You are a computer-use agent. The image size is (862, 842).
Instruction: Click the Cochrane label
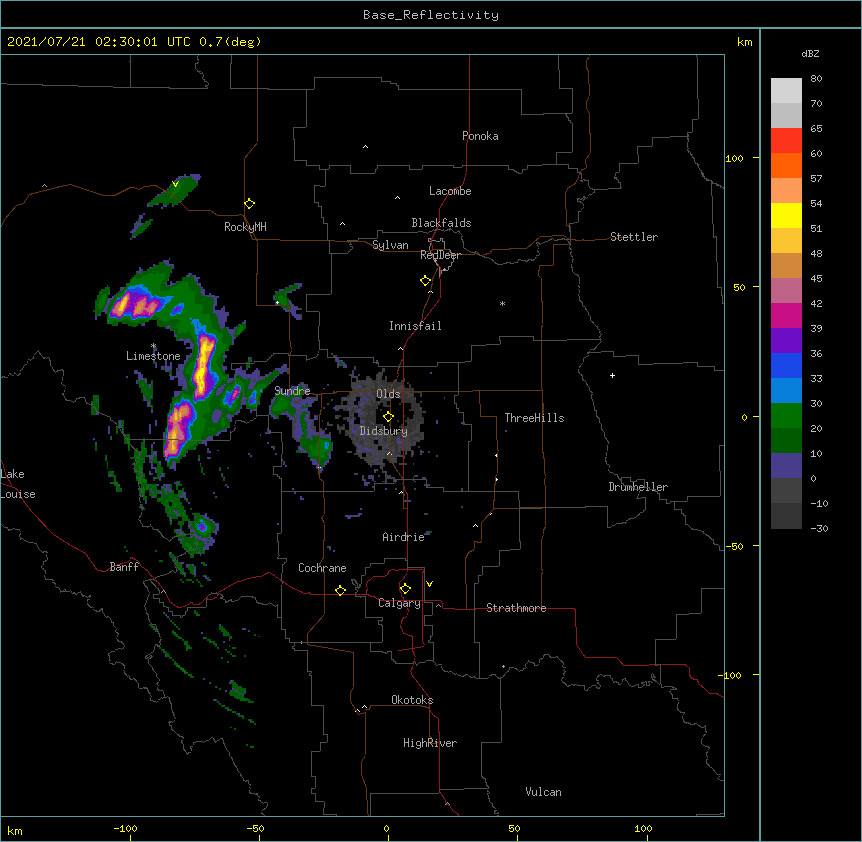tap(322, 568)
